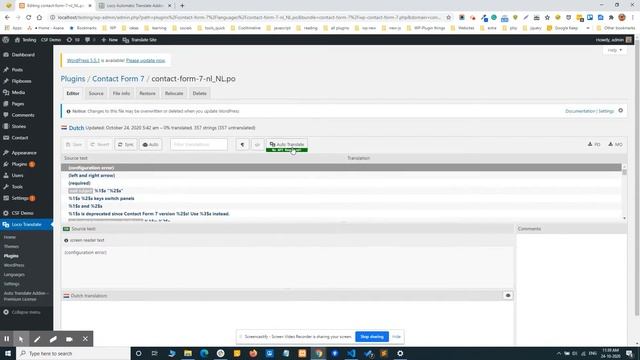Open Tools in the admin sidebar
Screen dimensions: 640x360
point(17,187)
